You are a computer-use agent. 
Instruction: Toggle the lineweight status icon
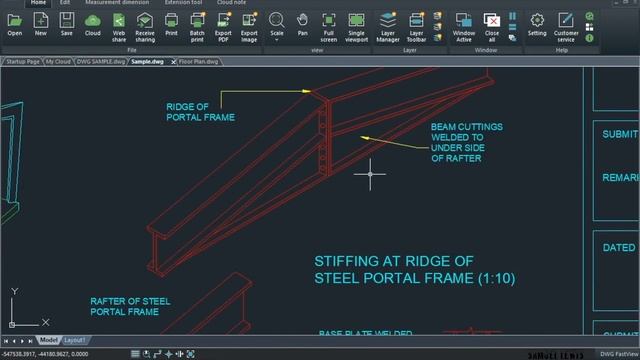tap(179, 354)
